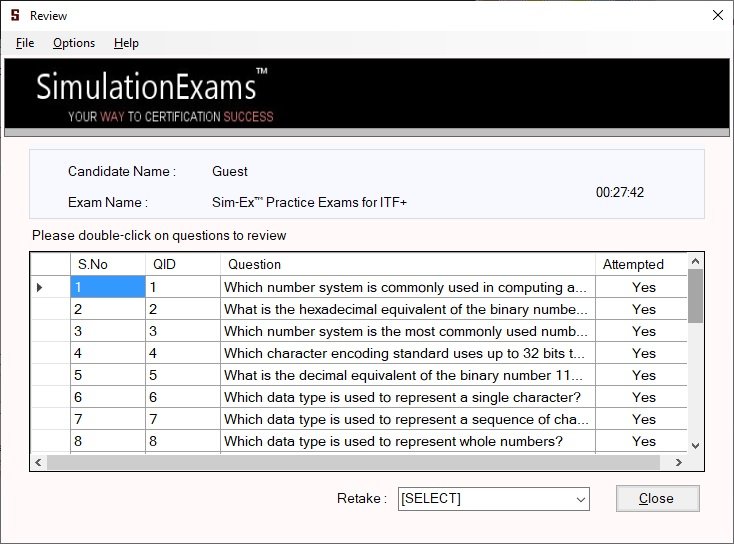Image resolution: width=734 pixels, height=544 pixels.
Task: Click the 00:27:42 timer display
Action: [x=620, y=192]
